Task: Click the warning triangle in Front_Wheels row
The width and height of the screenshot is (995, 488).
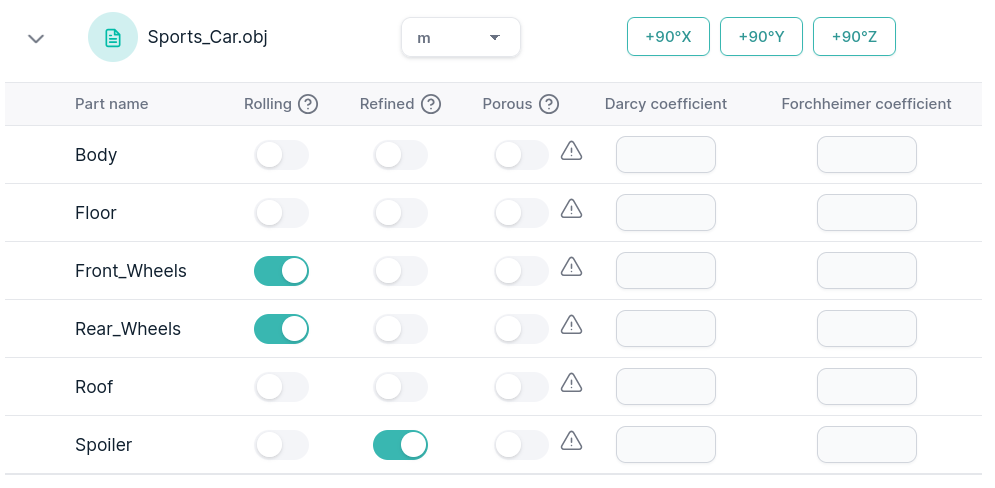Action: 571,267
